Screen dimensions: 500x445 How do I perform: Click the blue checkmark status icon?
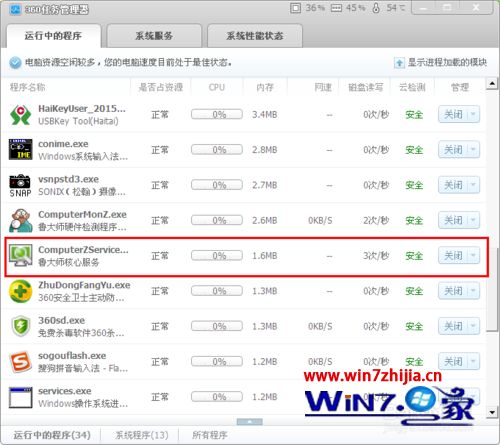click(x=15, y=63)
